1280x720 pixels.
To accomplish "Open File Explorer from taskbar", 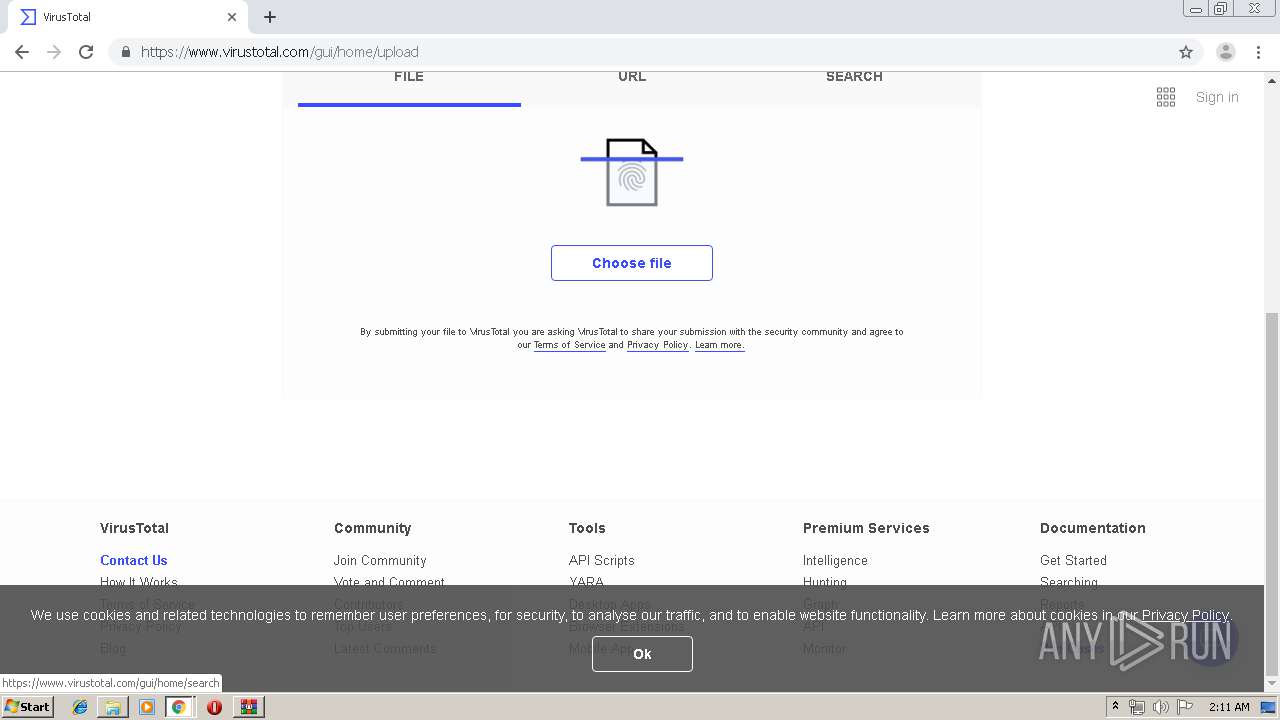I will 113,707.
